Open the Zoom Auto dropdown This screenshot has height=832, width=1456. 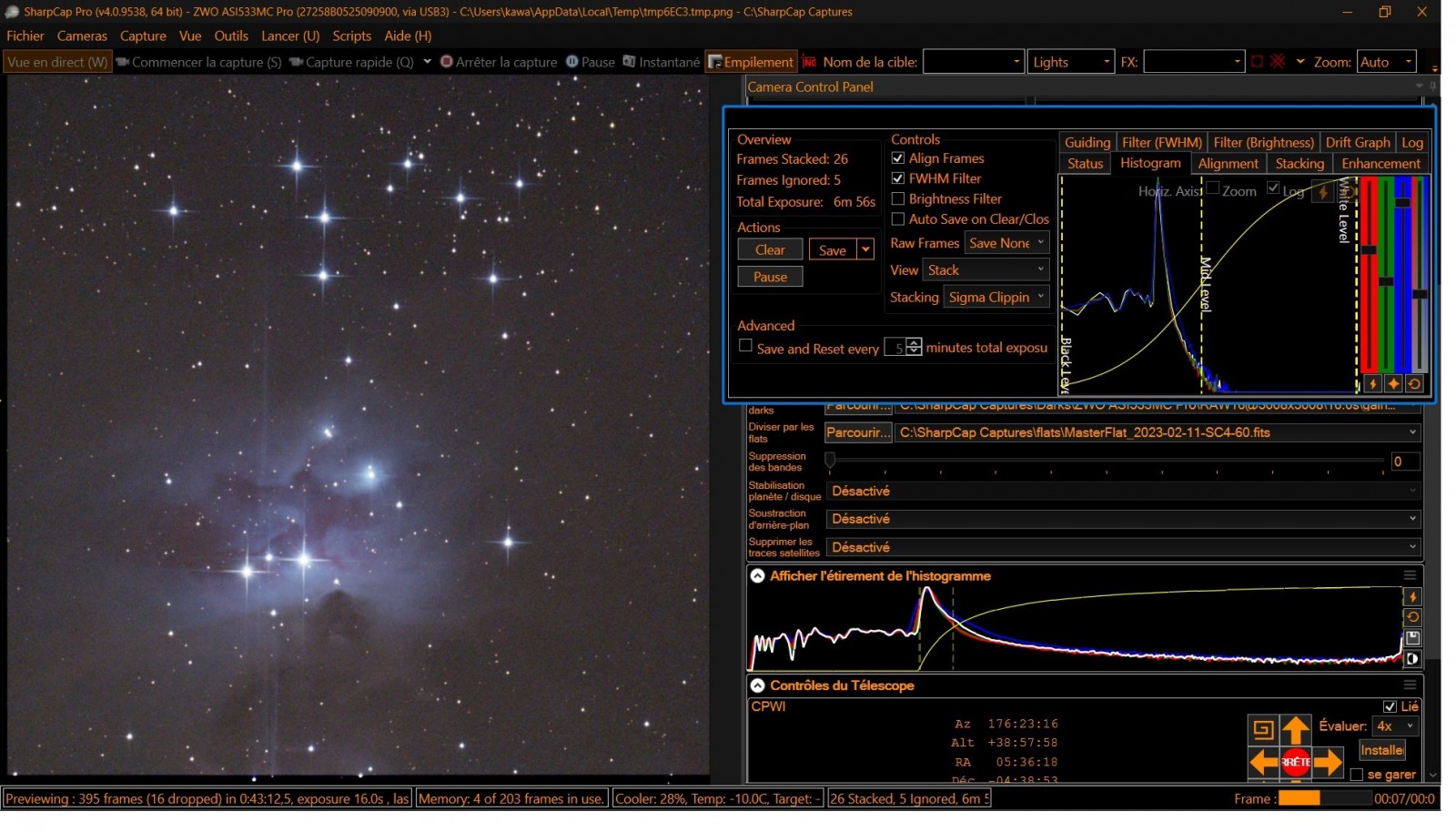1387,62
